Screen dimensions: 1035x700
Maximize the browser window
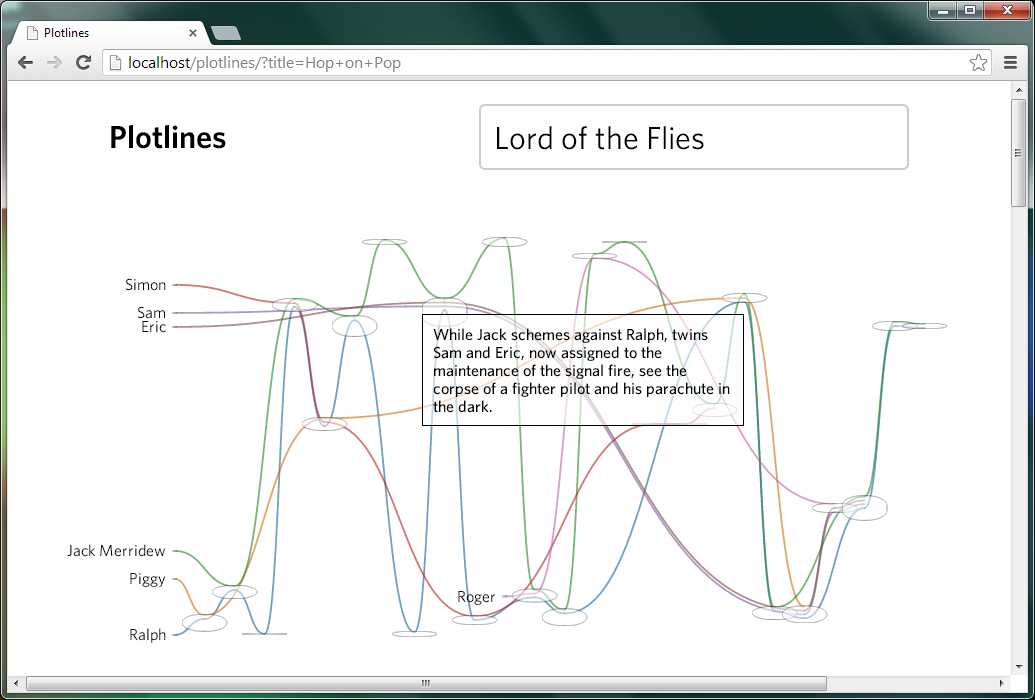click(x=970, y=10)
